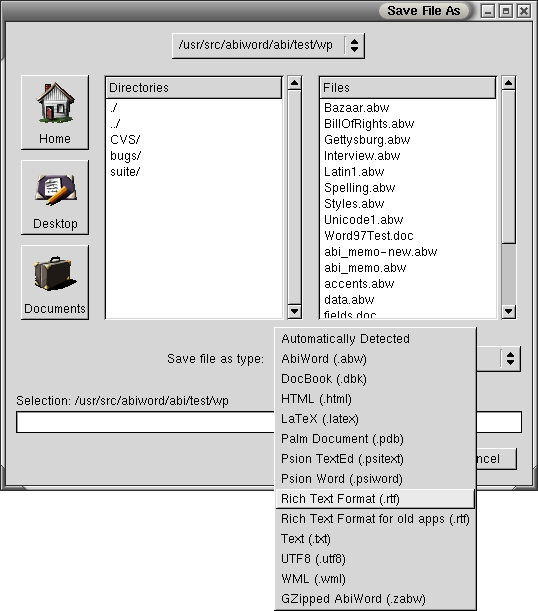
Task: Choose GZipped AbiWord (.zabw) type
Action: [x=375, y=599]
